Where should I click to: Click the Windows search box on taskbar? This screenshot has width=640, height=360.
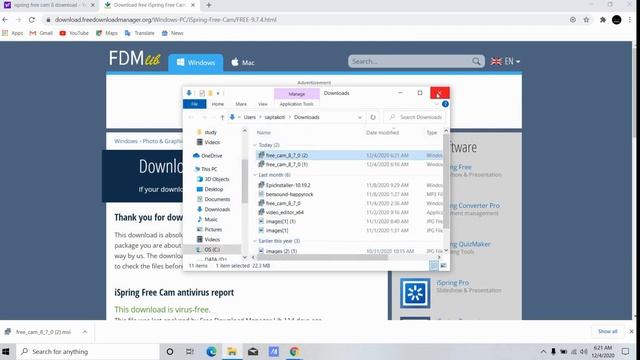(88, 351)
